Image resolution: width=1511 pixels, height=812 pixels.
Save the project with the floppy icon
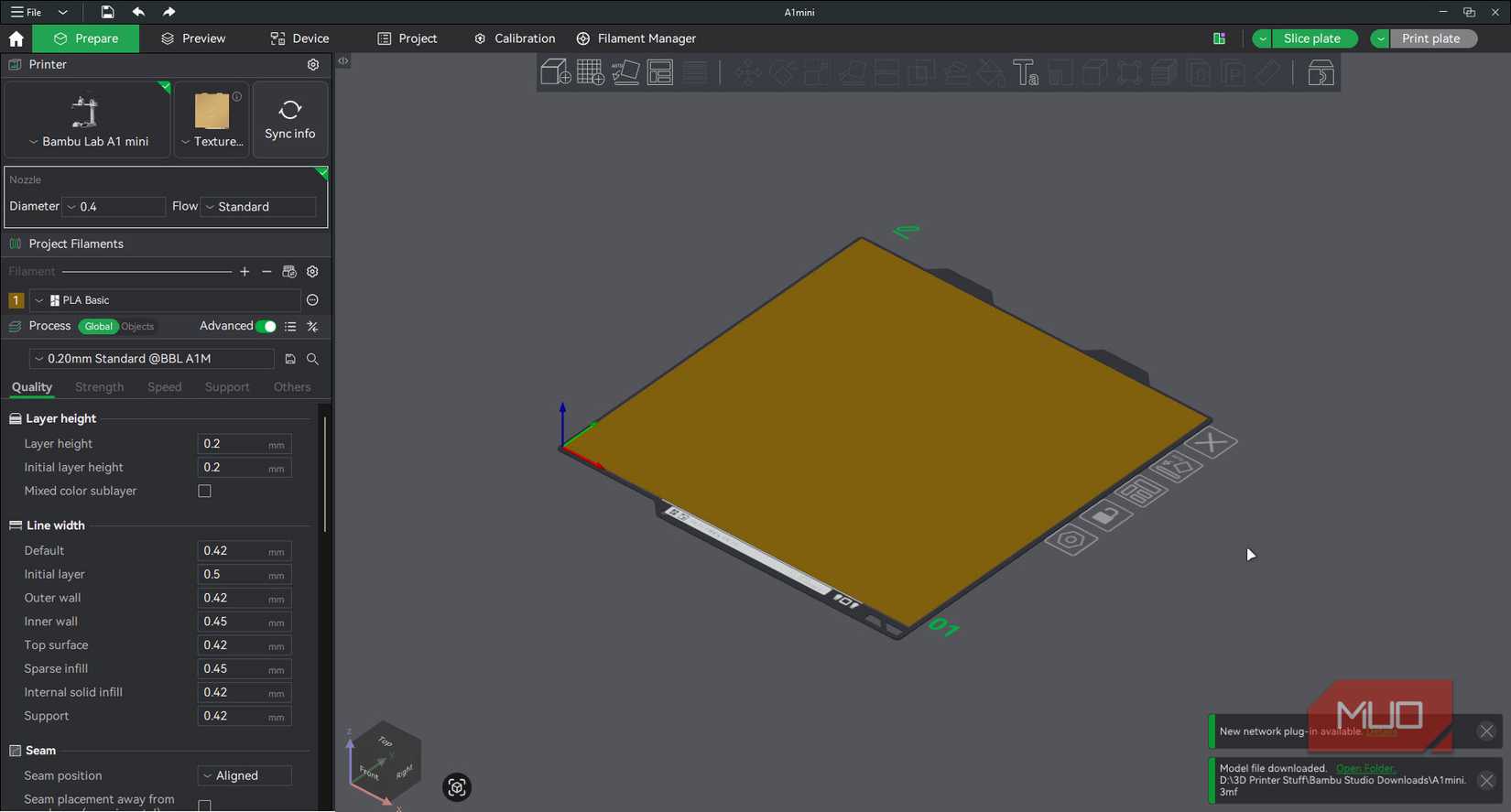click(107, 12)
